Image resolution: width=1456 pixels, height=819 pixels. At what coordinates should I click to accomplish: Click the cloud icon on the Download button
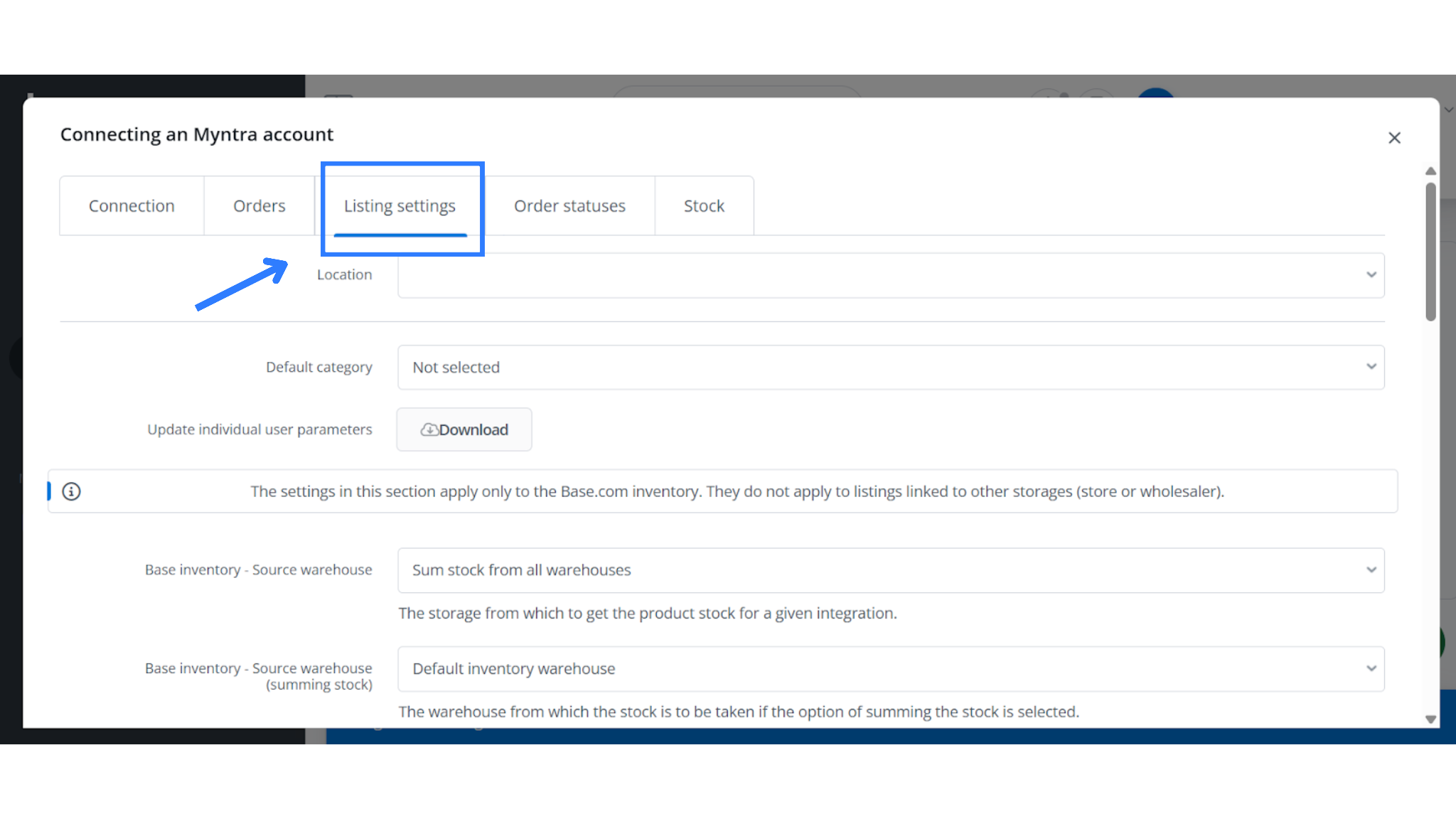click(x=429, y=429)
